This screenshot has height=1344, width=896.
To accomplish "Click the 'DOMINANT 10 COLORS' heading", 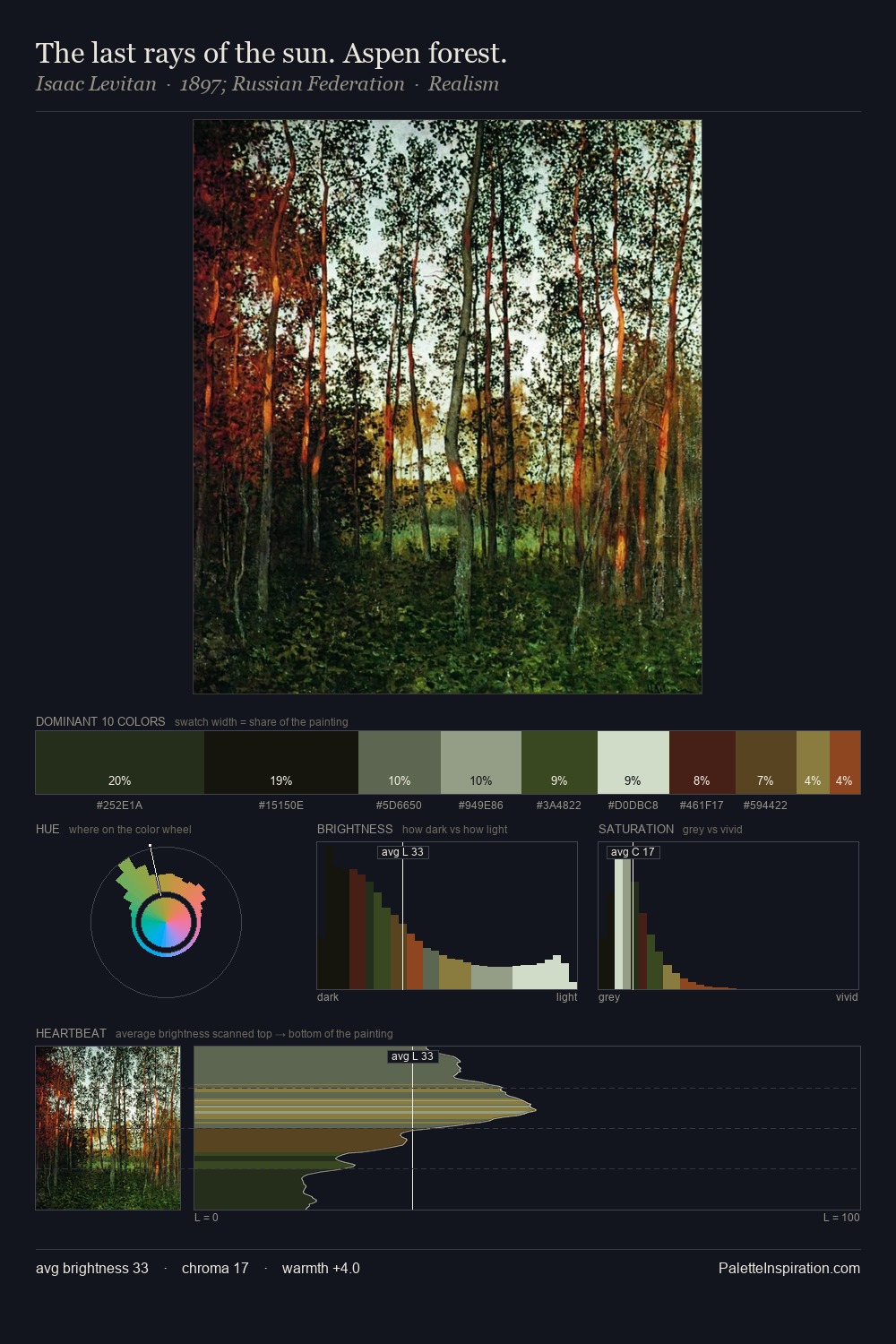I will pos(100,721).
